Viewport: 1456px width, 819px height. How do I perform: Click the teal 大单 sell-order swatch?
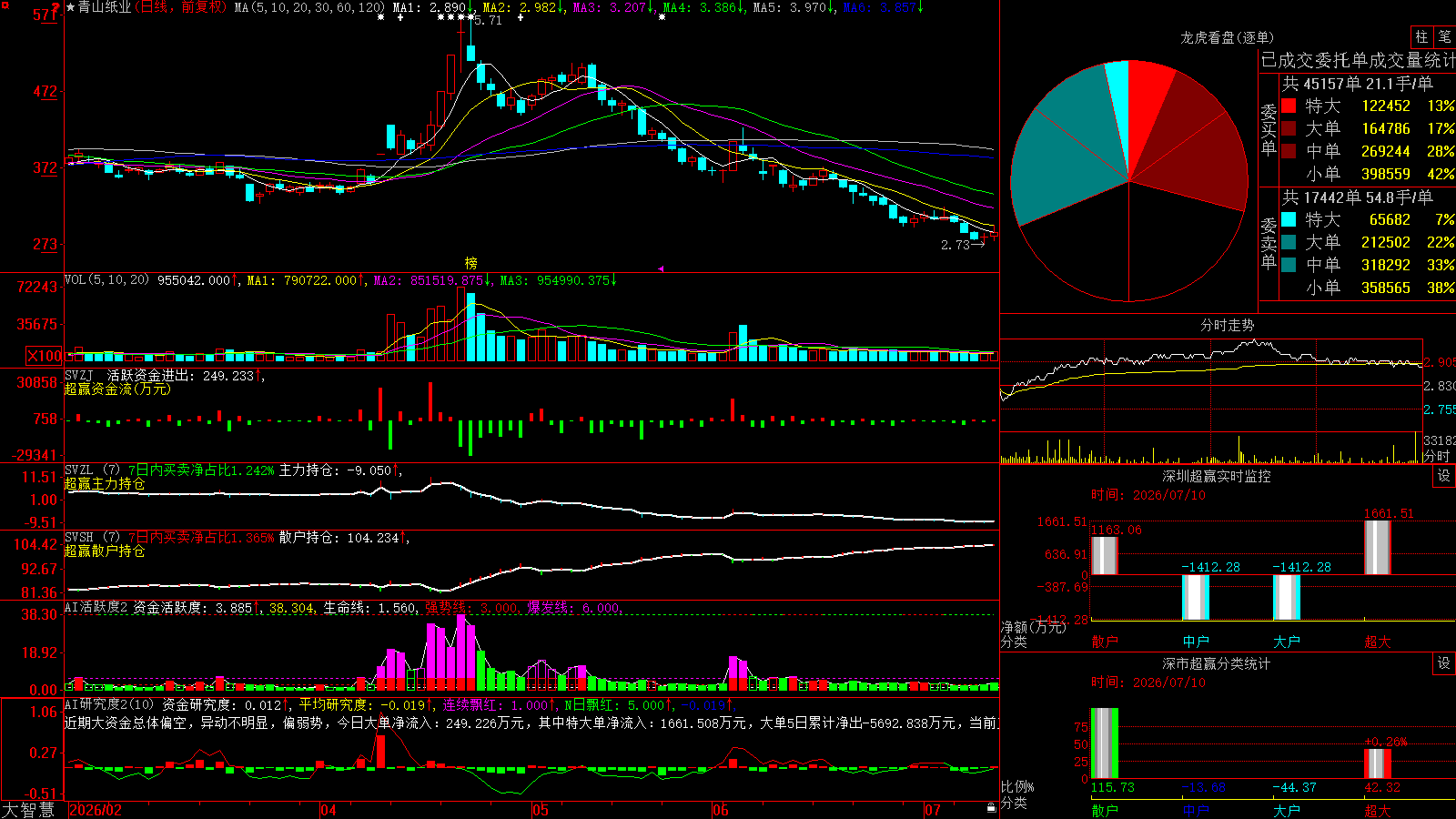(x=1289, y=242)
